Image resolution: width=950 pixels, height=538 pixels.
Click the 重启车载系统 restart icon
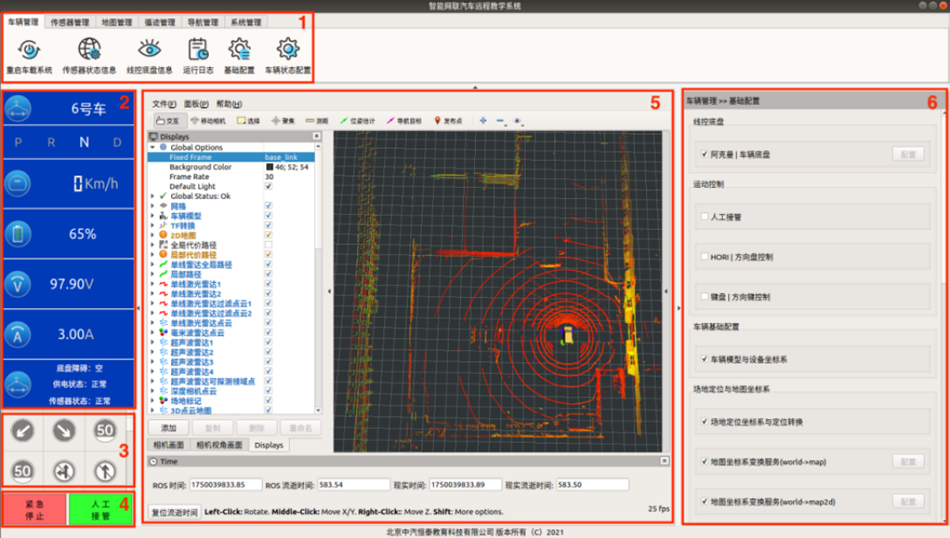click(28, 50)
